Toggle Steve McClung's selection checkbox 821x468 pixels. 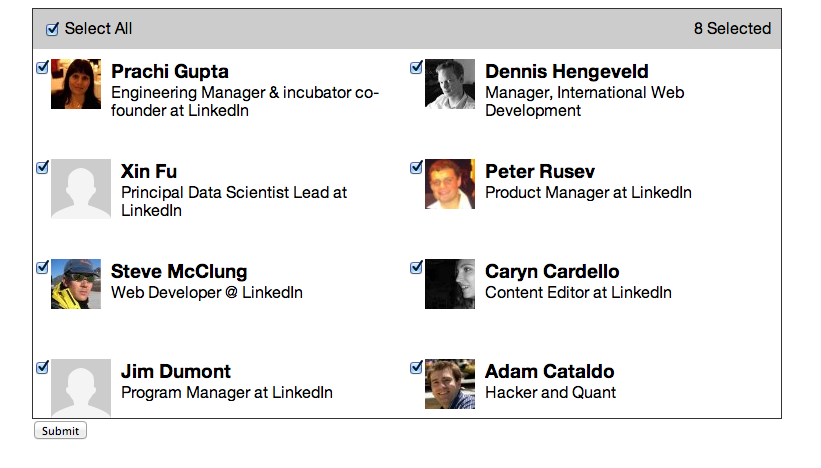click(42, 268)
